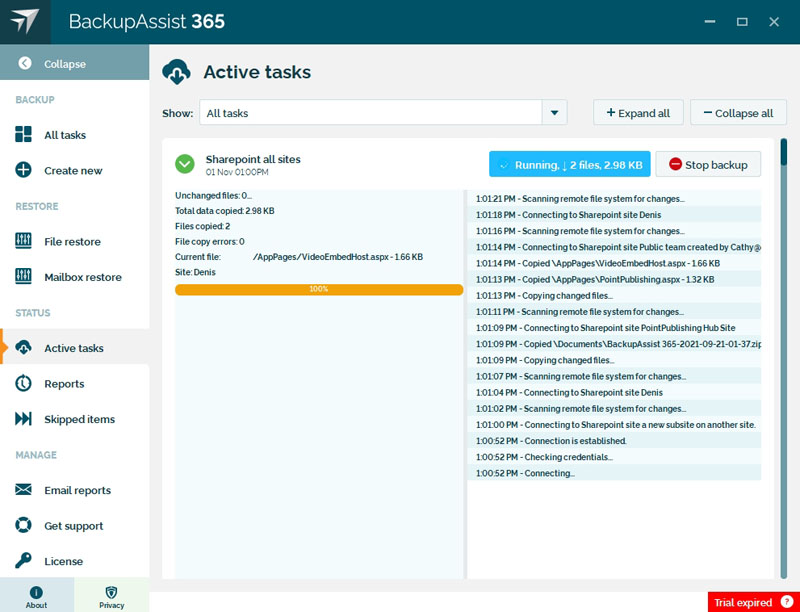Click the About info icon
This screenshot has width=800, height=612.
click(x=36, y=592)
